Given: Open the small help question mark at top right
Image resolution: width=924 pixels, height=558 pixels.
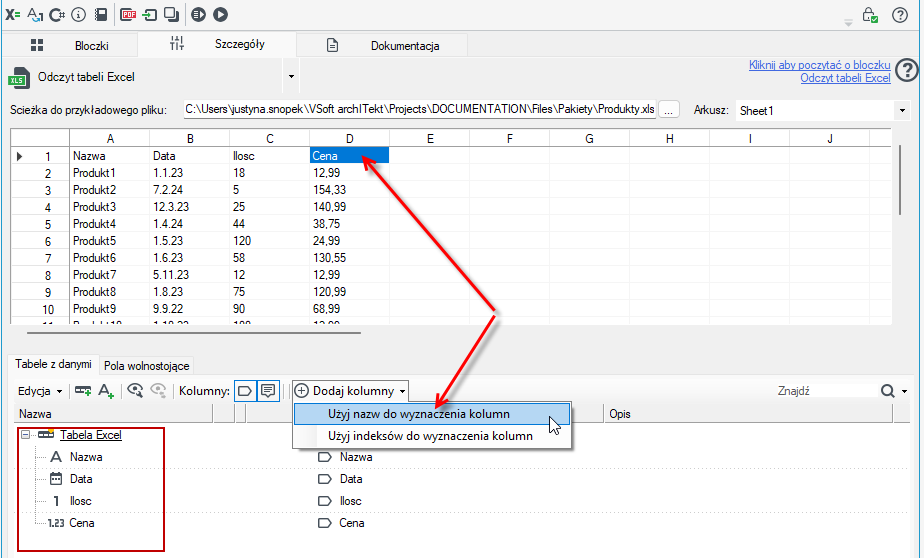Looking at the screenshot, I should 900,15.
